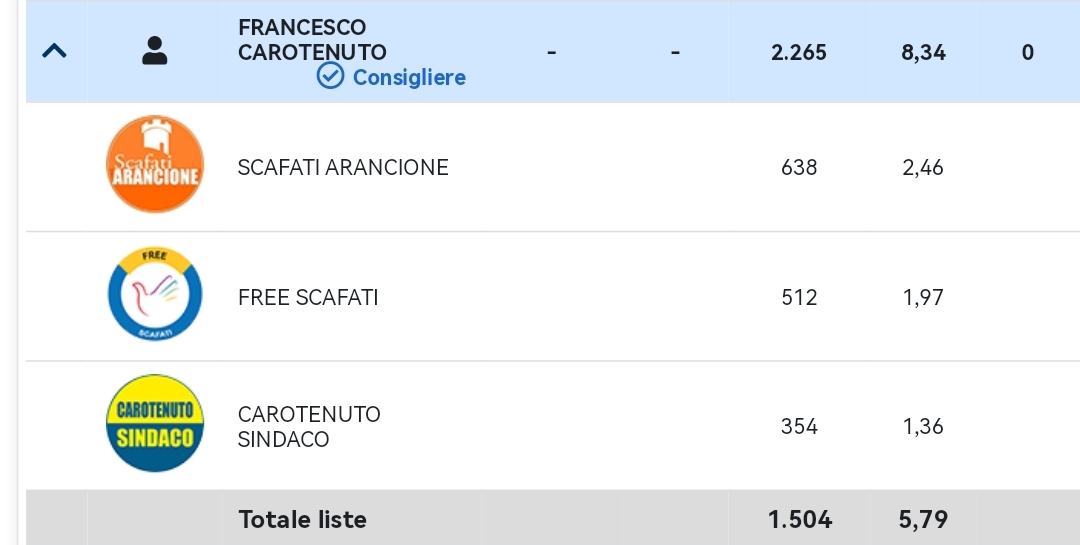This screenshot has width=1080, height=545.
Task: Click the 5,79 total list percentage
Action: (x=923, y=520)
